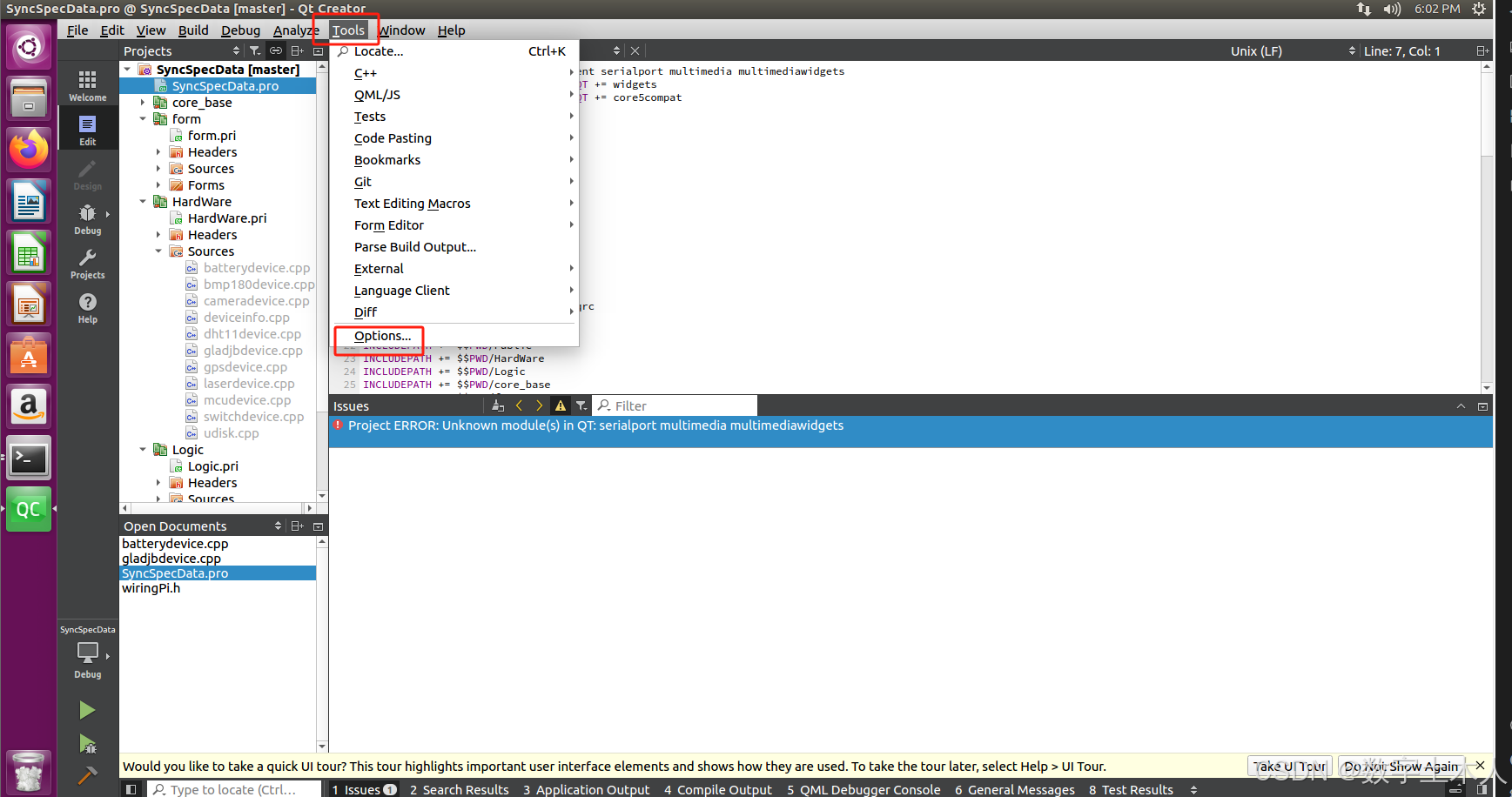
Task: Open Text Editing Macros submenu
Action: pos(454,204)
